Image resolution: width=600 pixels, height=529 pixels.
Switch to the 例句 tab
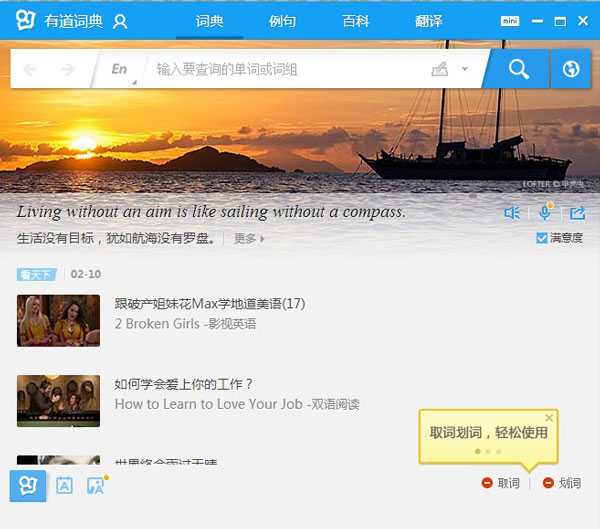[x=282, y=21]
